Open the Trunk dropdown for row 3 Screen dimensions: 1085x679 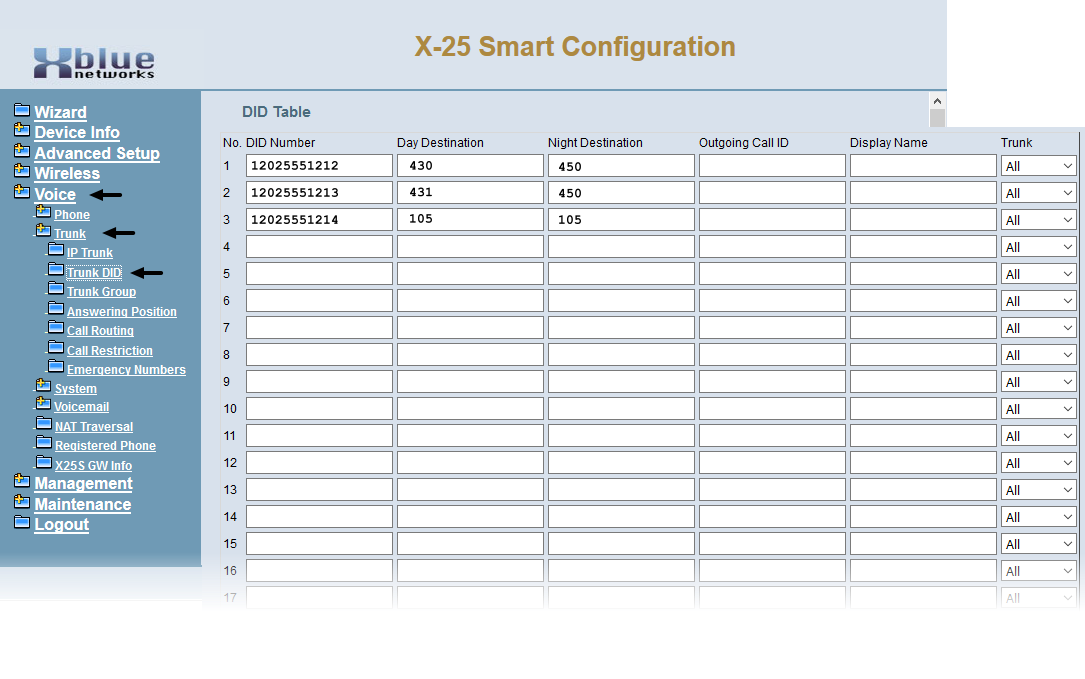(x=1038, y=220)
